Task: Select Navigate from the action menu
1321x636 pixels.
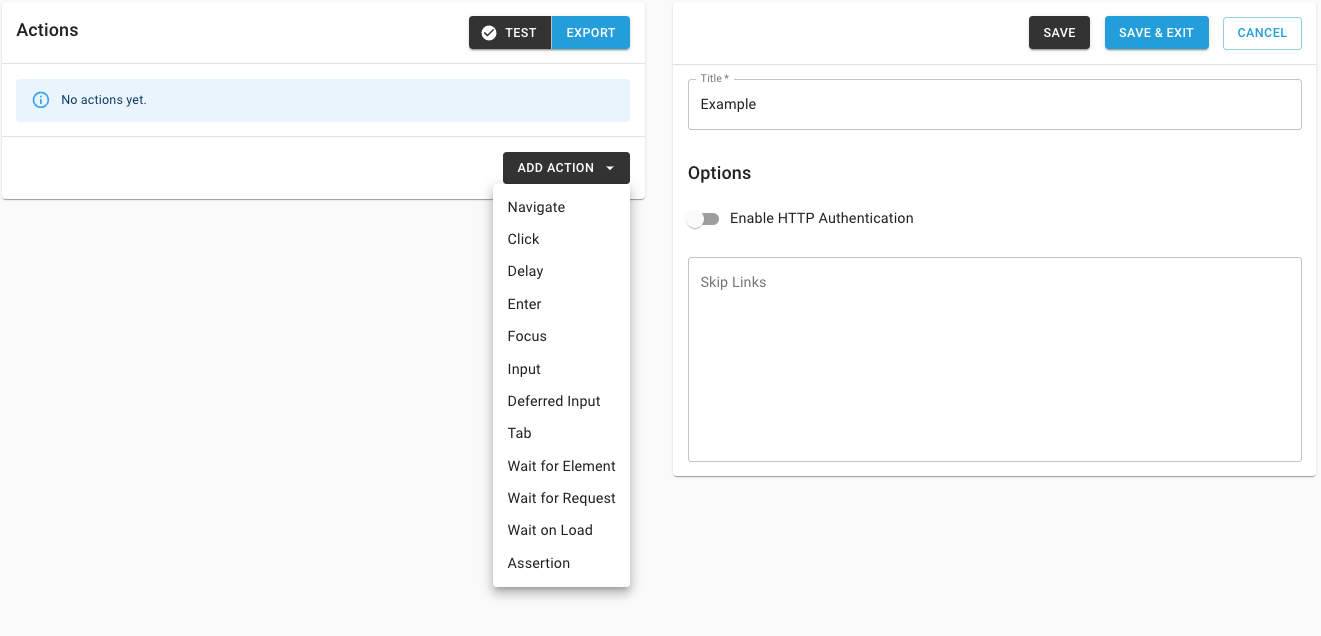Action: click(537, 207)
